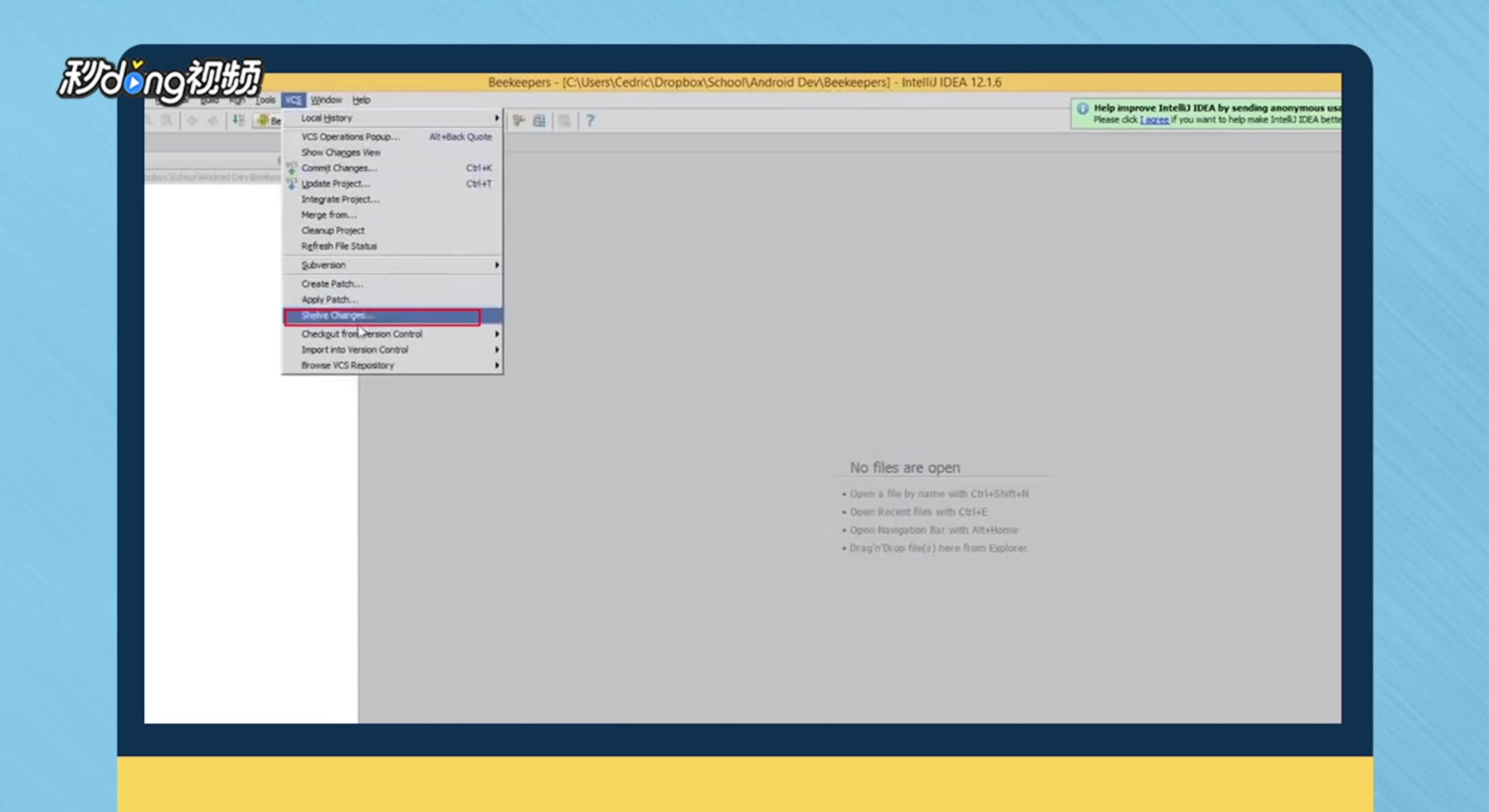Click the Help improve IntelliJ IDEA notification text

pyautogui.click(x=1217, y=108)
